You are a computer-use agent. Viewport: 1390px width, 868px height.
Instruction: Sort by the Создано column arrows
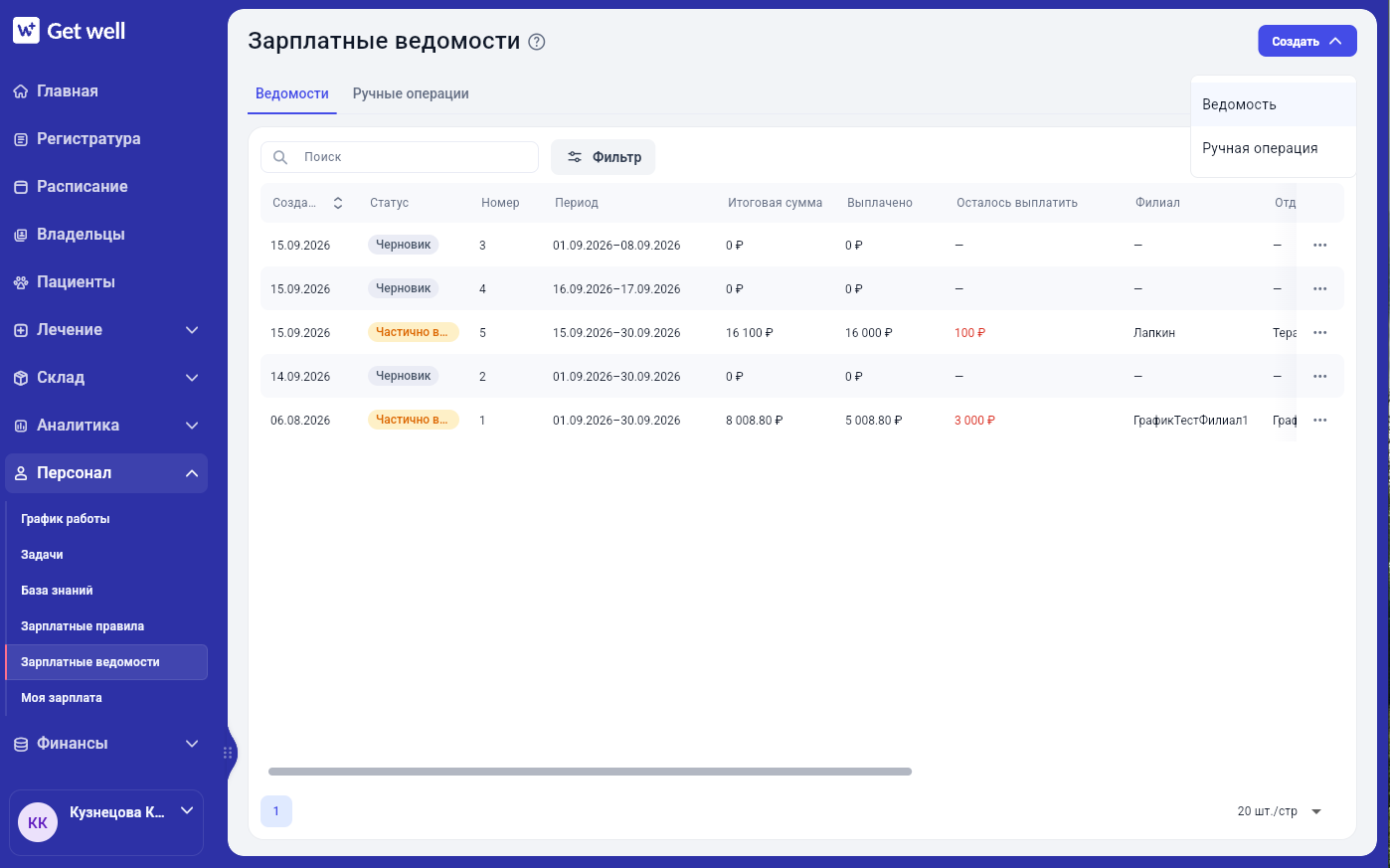point(338,203)
